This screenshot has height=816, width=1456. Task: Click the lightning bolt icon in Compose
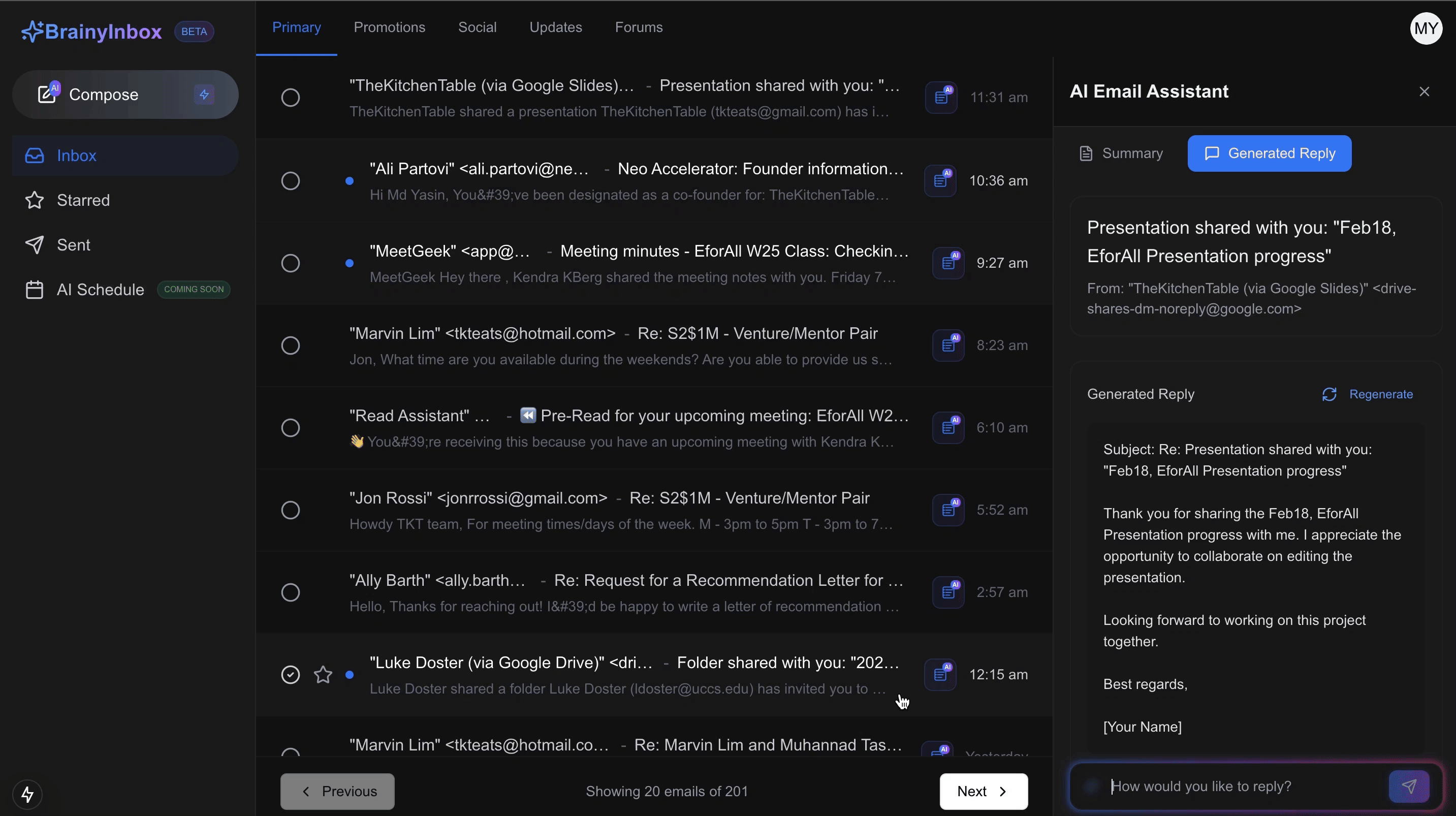[x=204, y=94]
